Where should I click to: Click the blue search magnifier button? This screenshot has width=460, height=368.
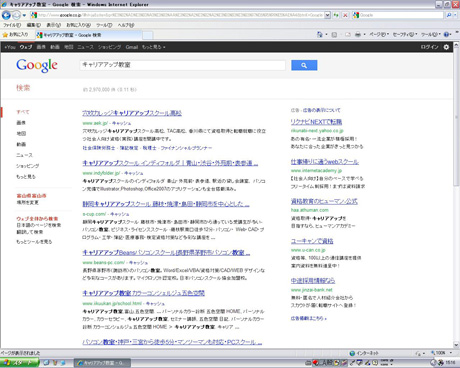pos(304,65)
